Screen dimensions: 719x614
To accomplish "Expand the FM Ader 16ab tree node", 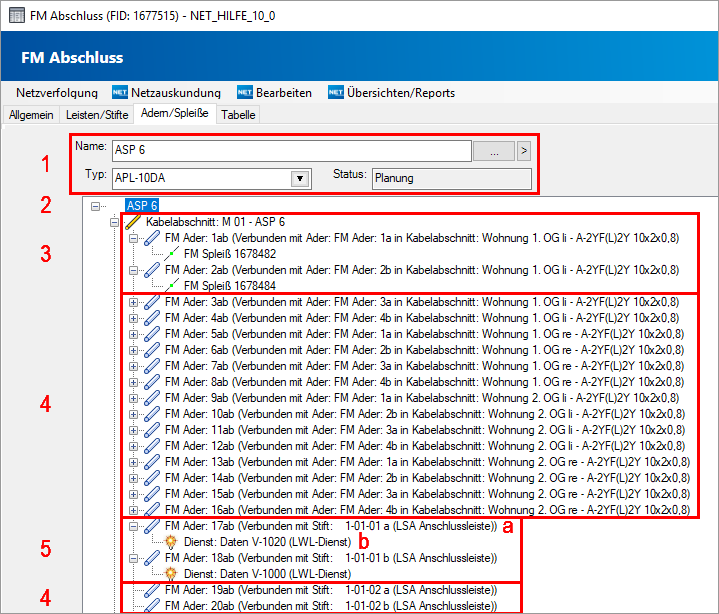I will pos(133,509).
